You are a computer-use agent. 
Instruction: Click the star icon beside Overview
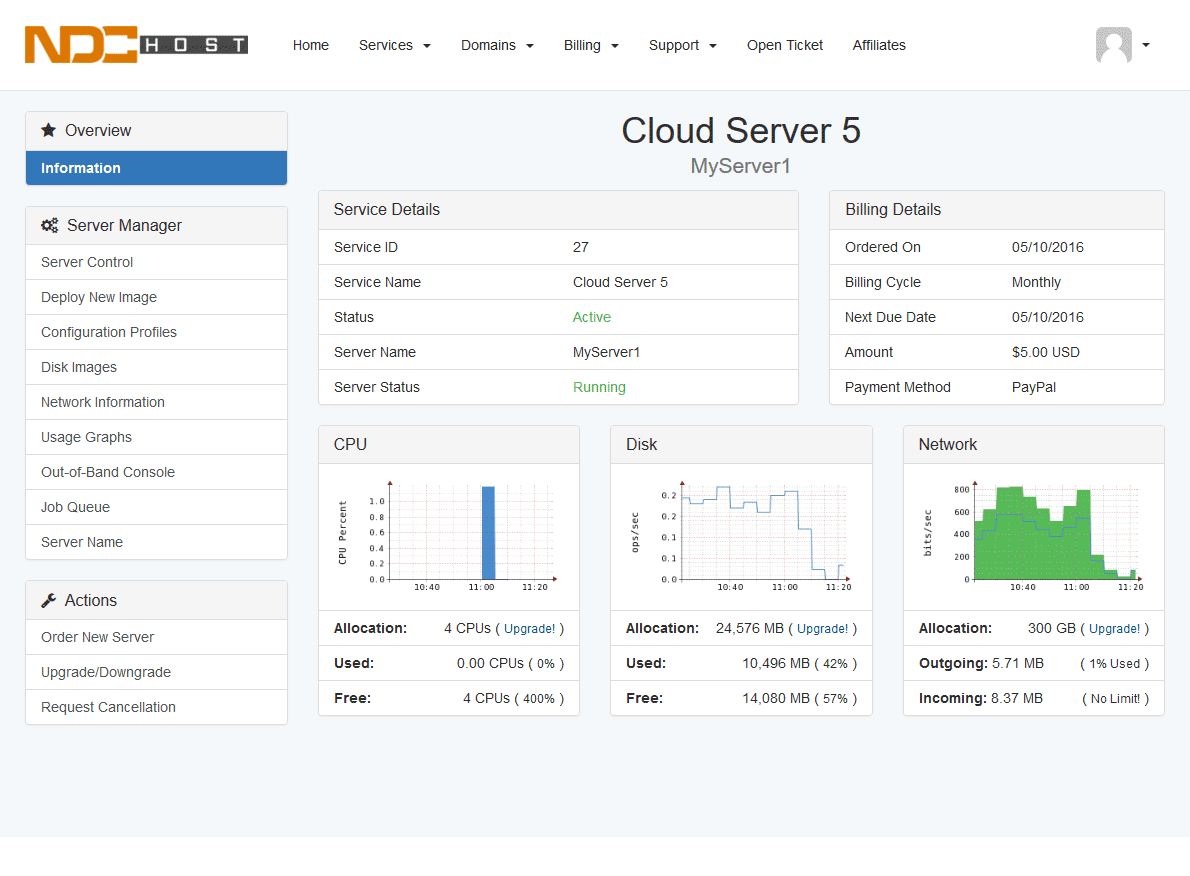pos(47,129)
